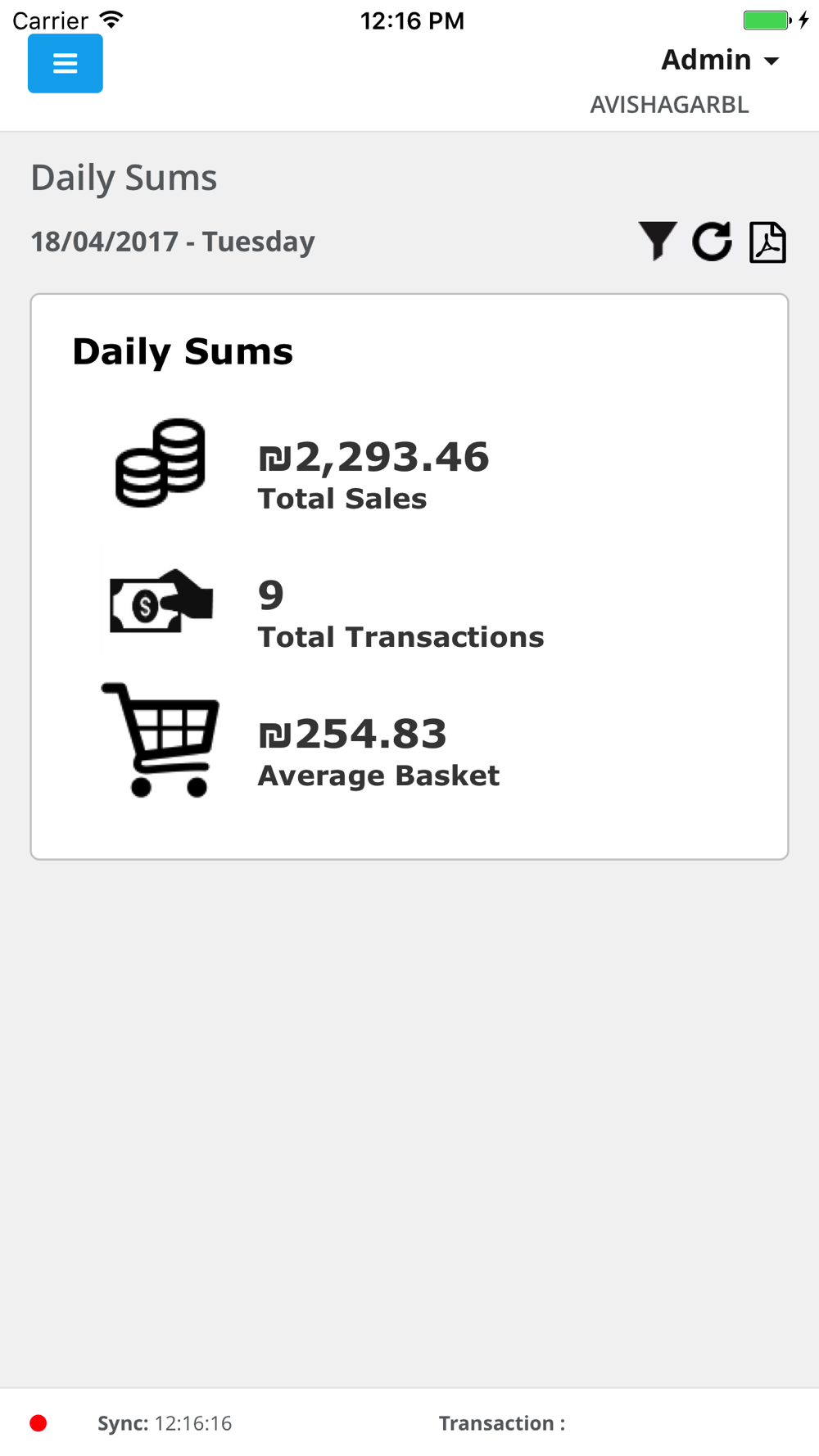Screen dimensions: 819x1456
Task: Tap the Wi-Fi signal icon
Action: pyautogui.click(x=111, y=20)
